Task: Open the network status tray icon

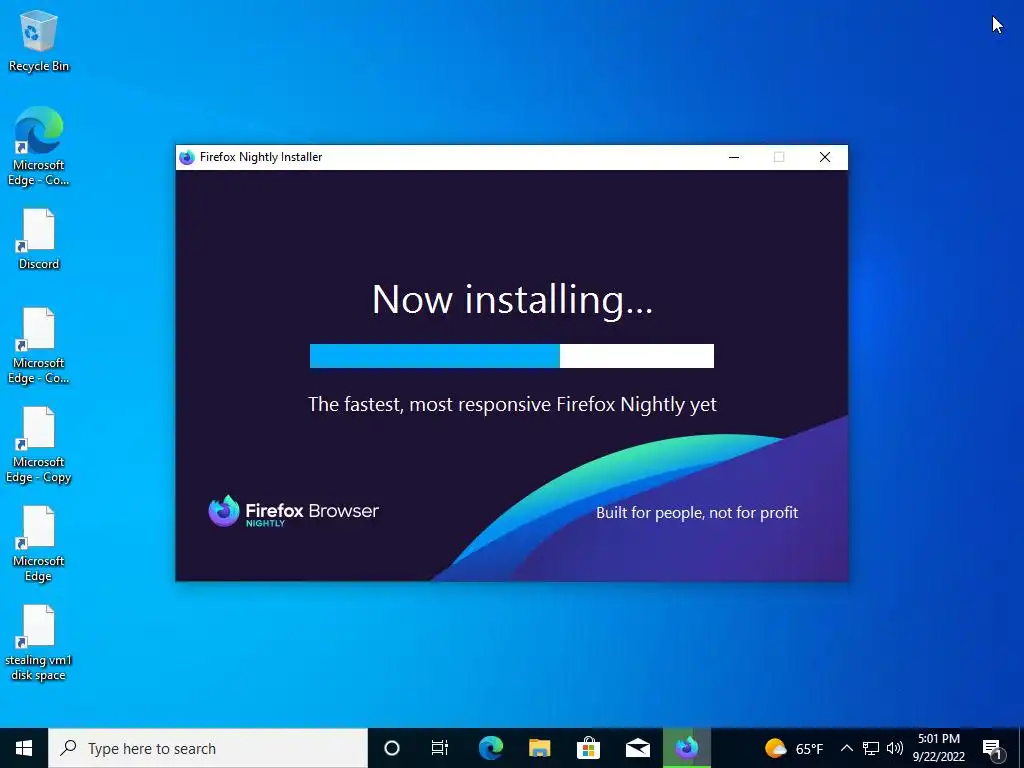Action: [871, 748]
